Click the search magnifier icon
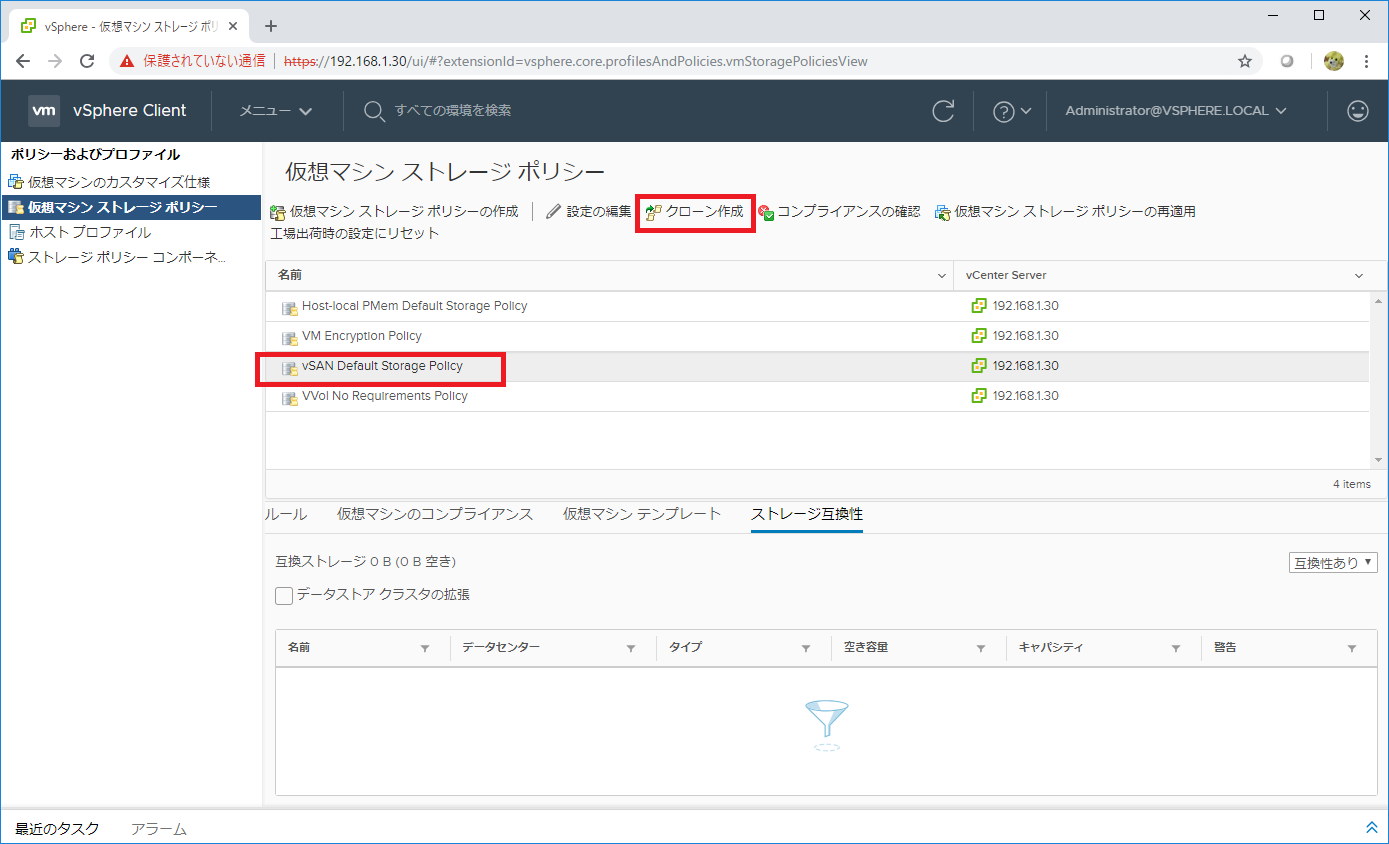The height and width of the screenshot is (844, 1389). [374, 111]
